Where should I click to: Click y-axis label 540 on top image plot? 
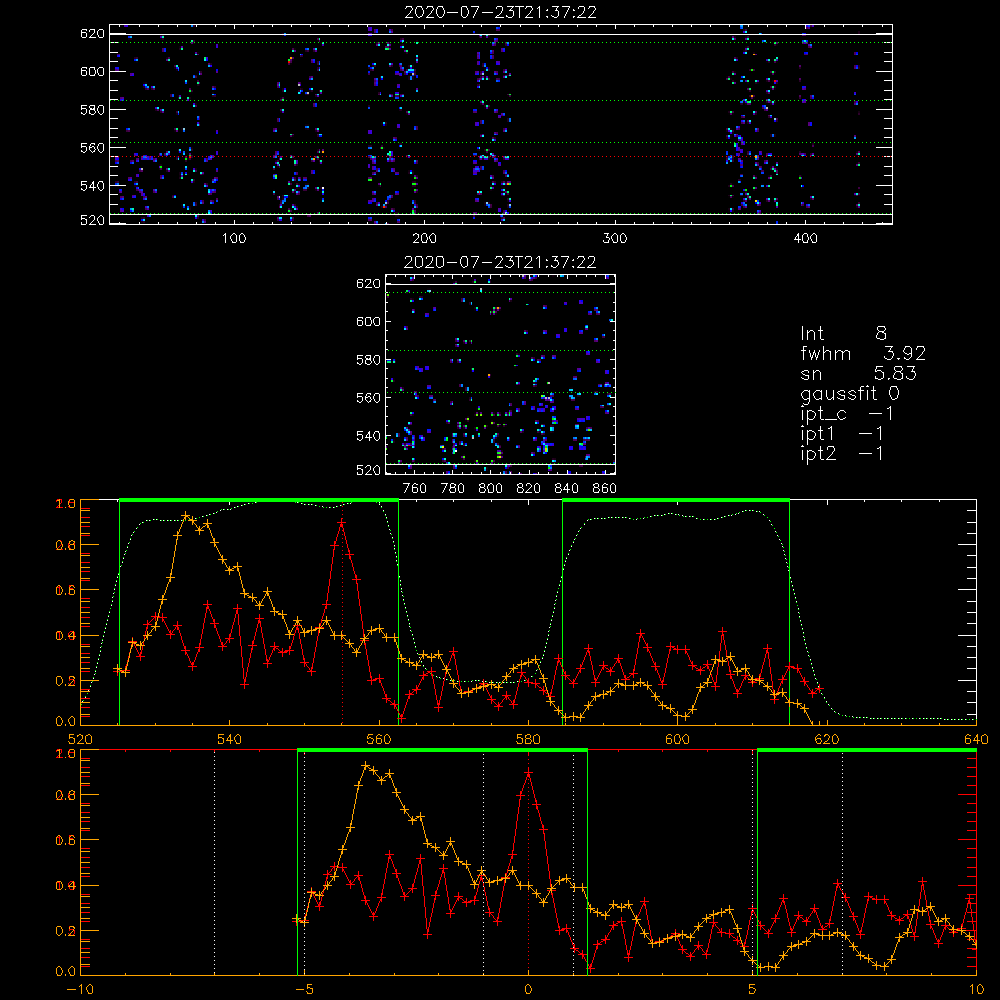click(92, 186)
